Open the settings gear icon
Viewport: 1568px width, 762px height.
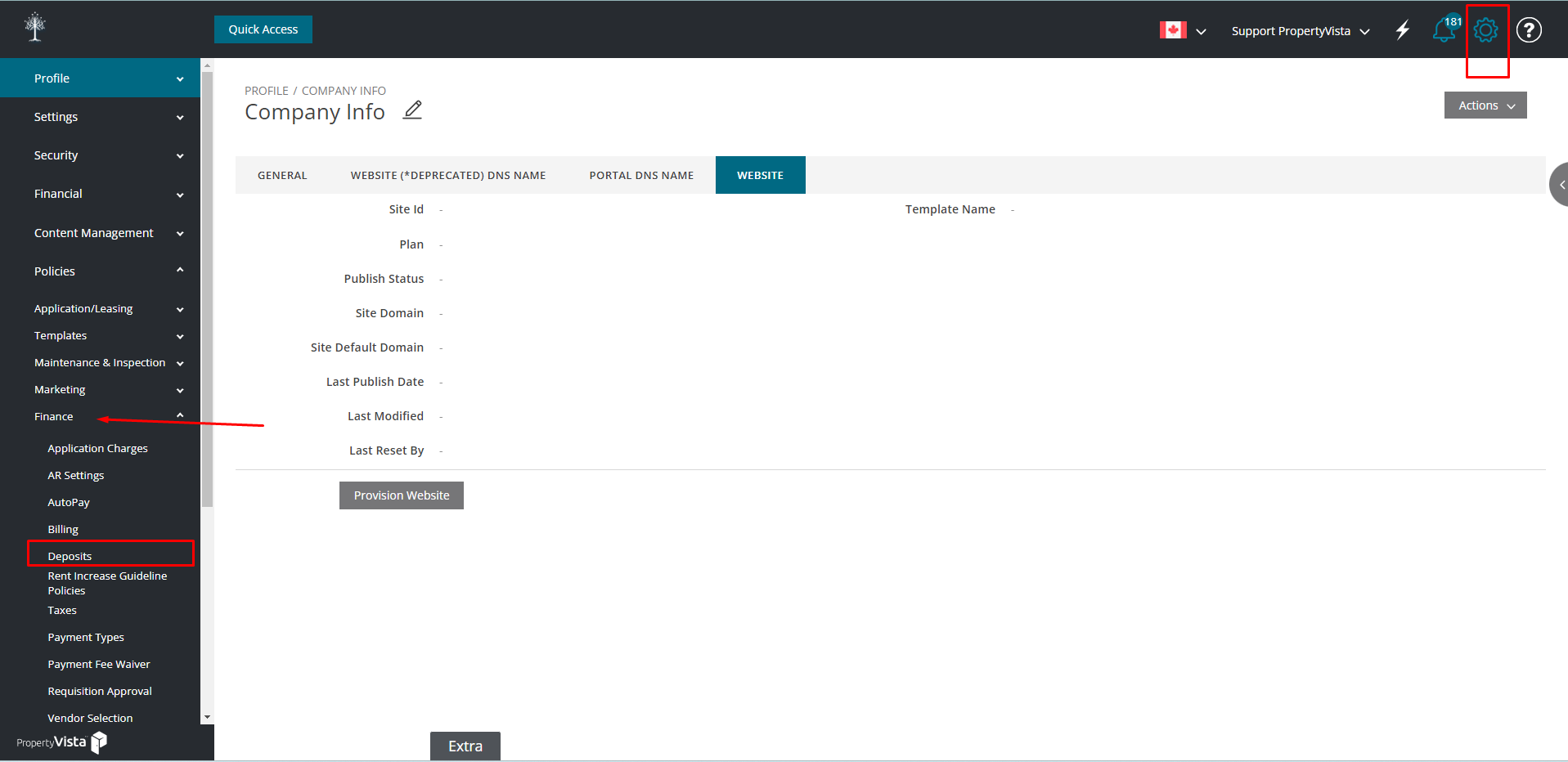pyautogui.click(x=1485, y=30)
